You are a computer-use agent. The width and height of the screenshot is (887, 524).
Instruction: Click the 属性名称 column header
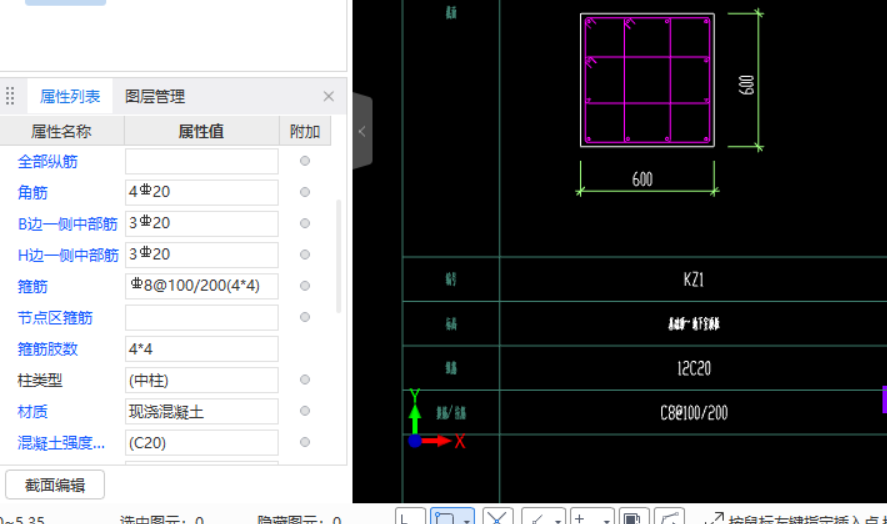tap(62, 131)
